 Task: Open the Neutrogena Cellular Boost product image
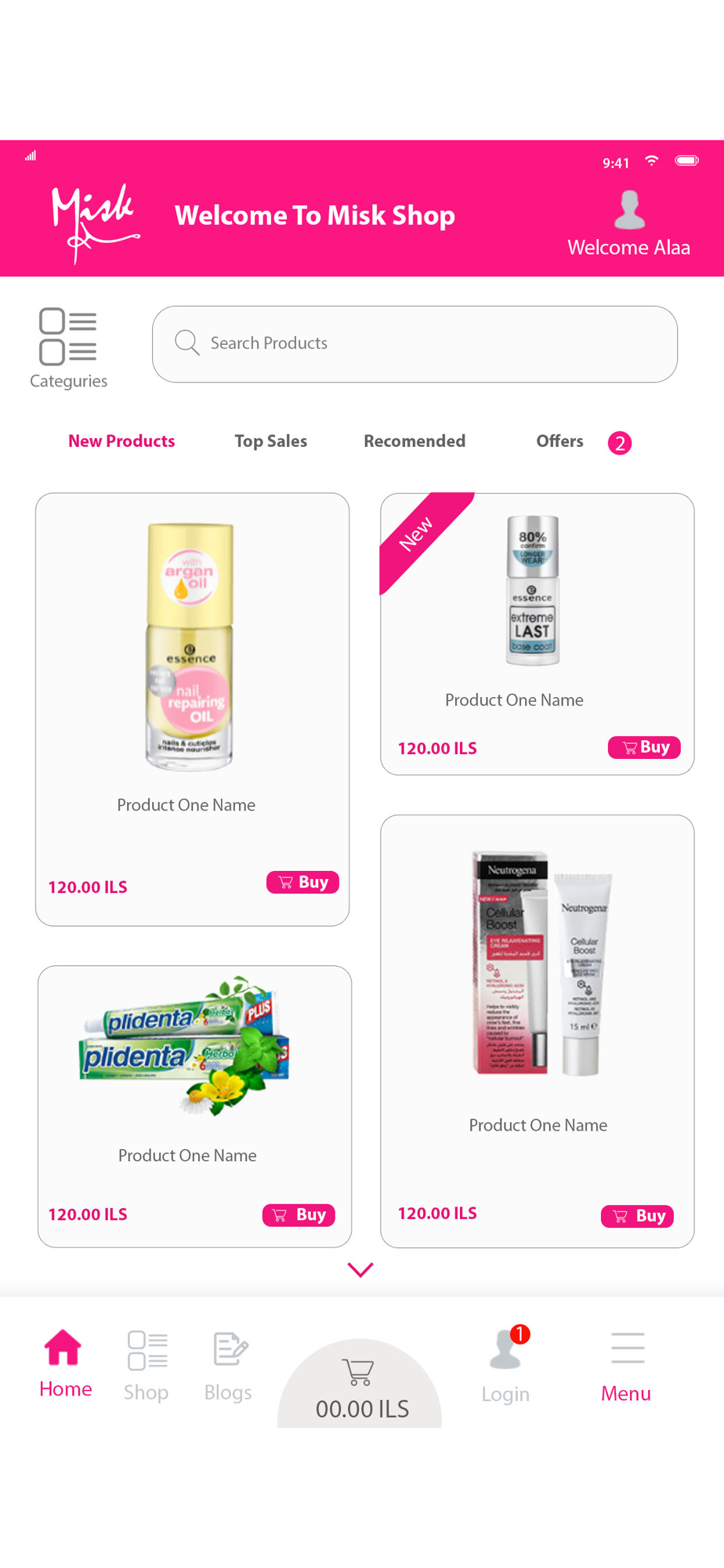pyautogui.click(x=539, y=964)
